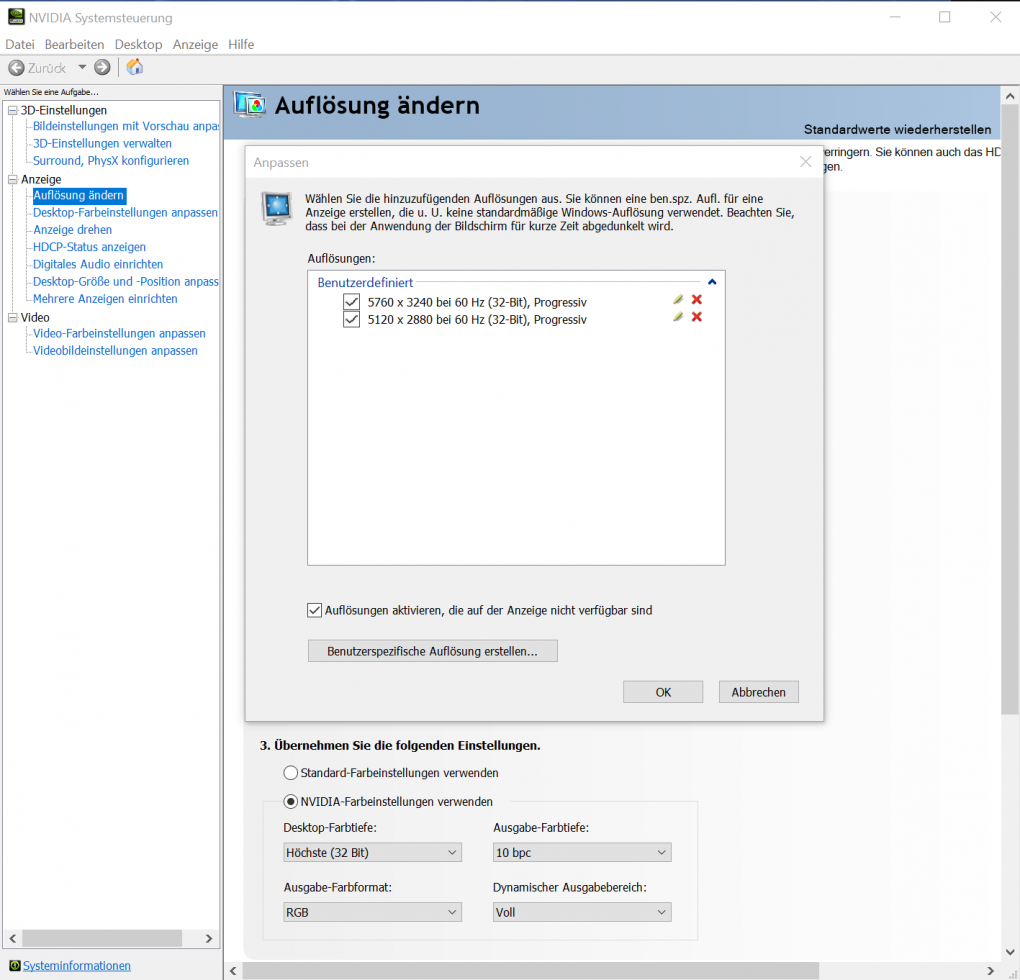Delete the 5760 x 3240 resolution with the red X

coord(697,299)
